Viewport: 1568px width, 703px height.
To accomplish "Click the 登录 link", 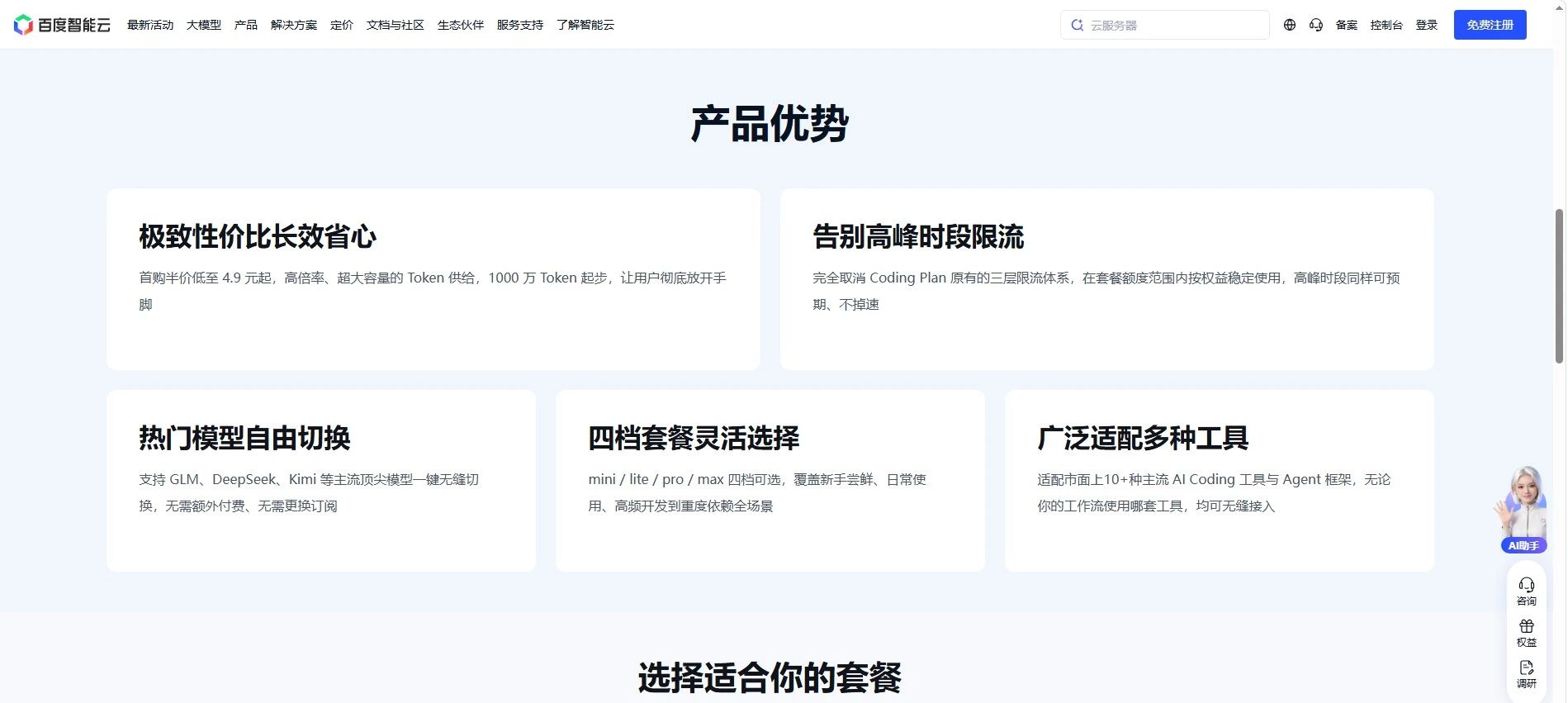I will 1427,25.
